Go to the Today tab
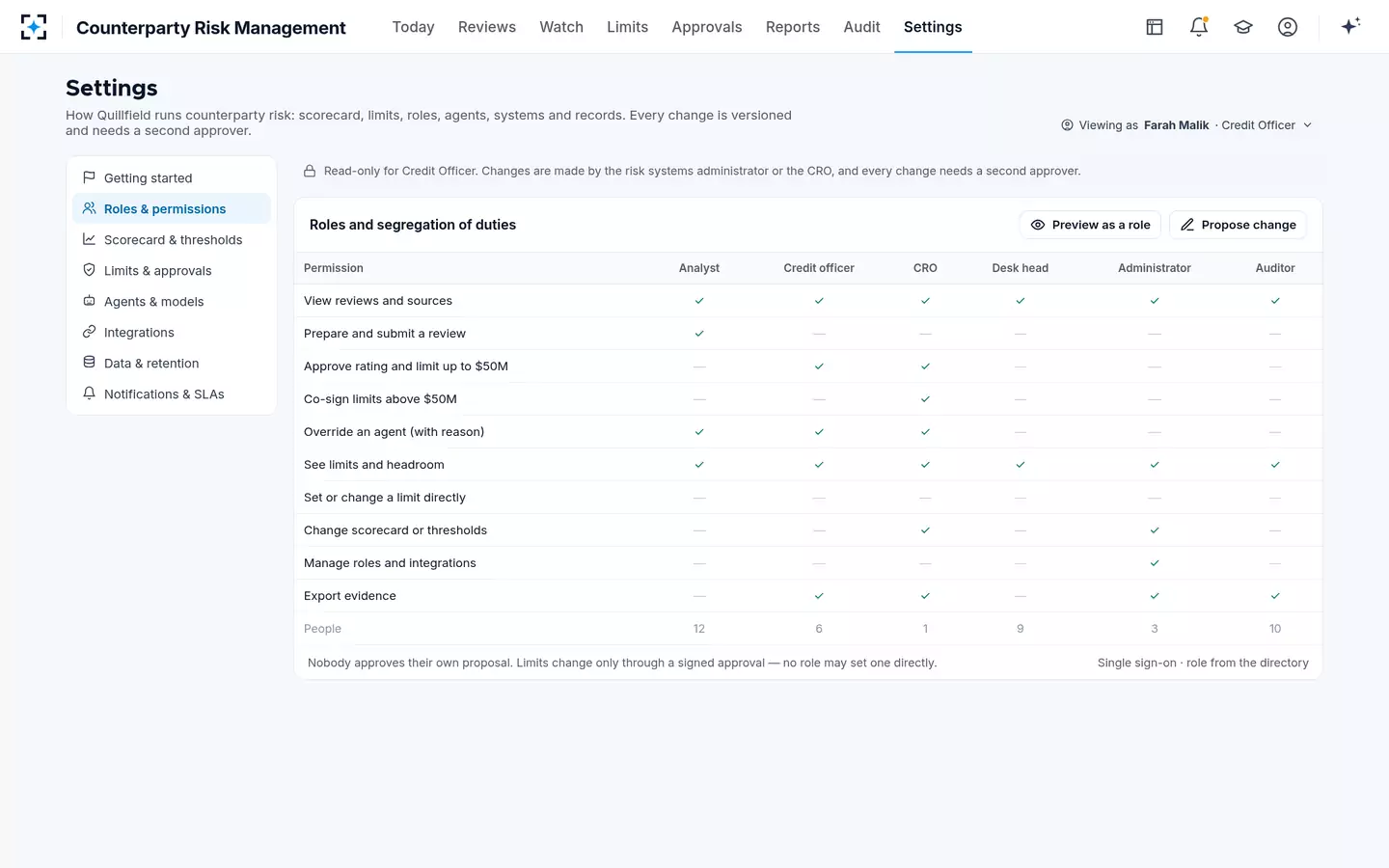Image resolution: width=1389 pixels, height=868 pixels. point(413,27)
